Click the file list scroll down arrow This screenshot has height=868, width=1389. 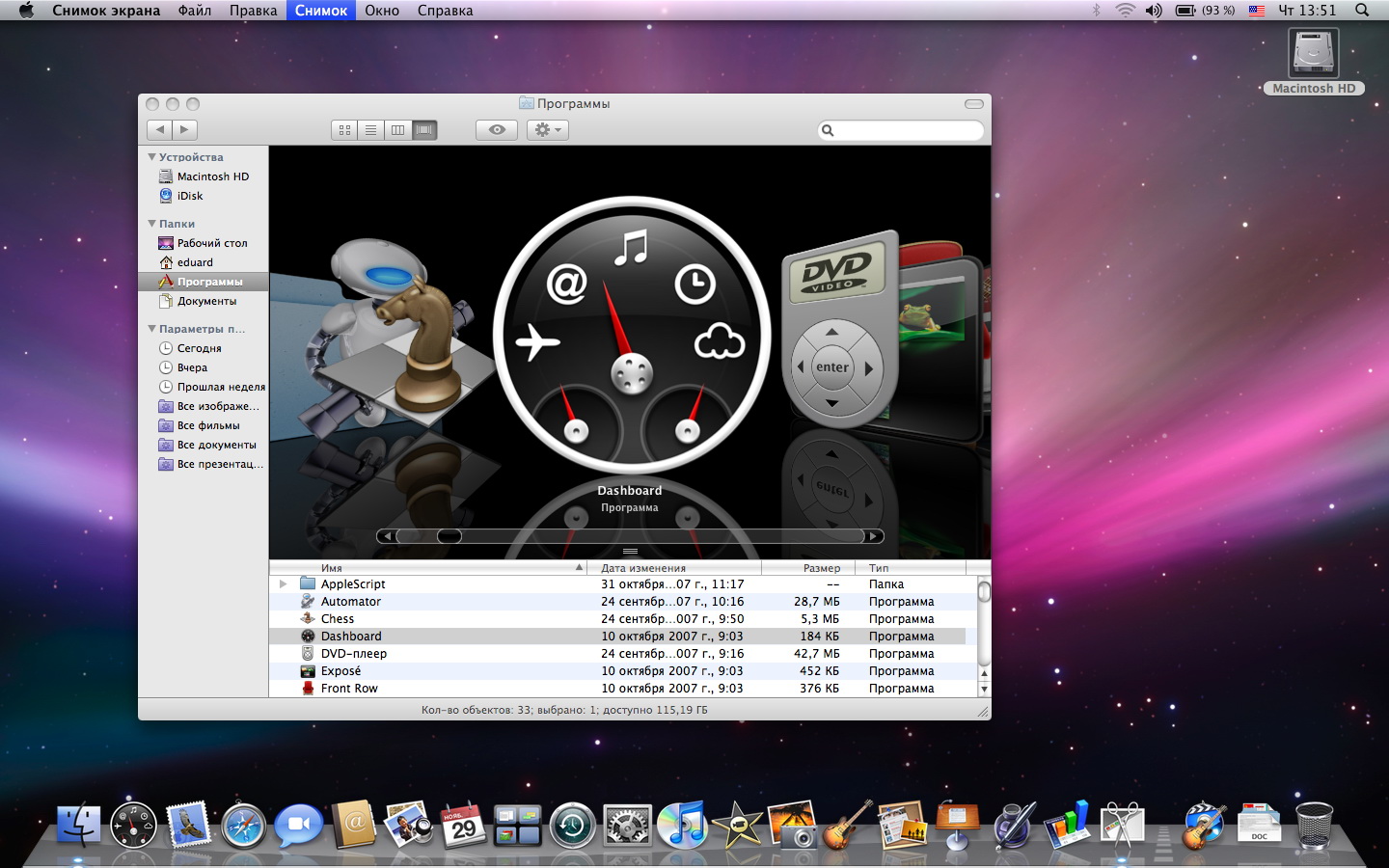[x=984, y=689]
